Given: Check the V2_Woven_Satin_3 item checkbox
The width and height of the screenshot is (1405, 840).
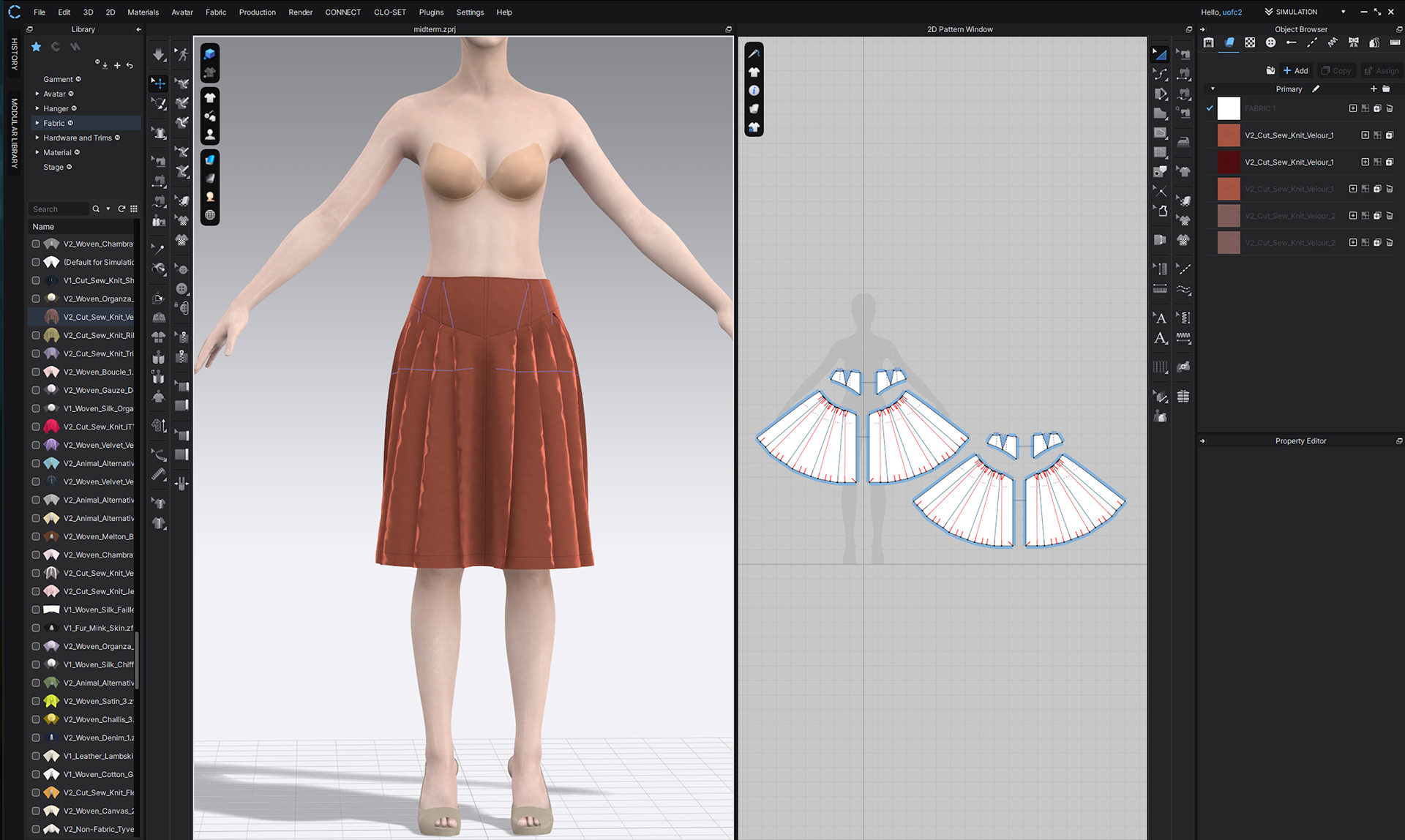Looking at the screenshot, I should click(x=36, y=701).
